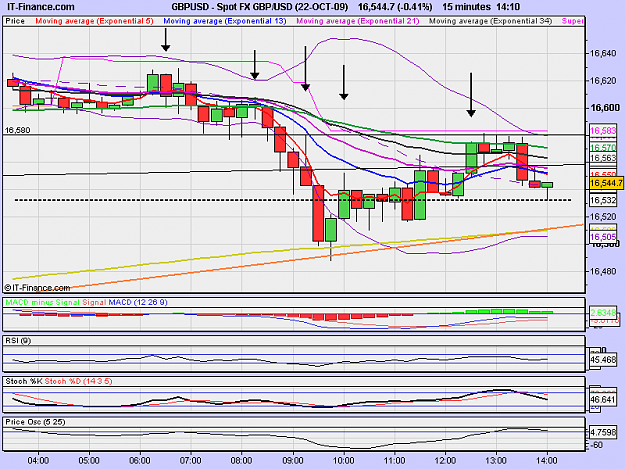Select the Stoch %D (14 3 5) legend label
625x469 pixels.
(x=78, y=381)
